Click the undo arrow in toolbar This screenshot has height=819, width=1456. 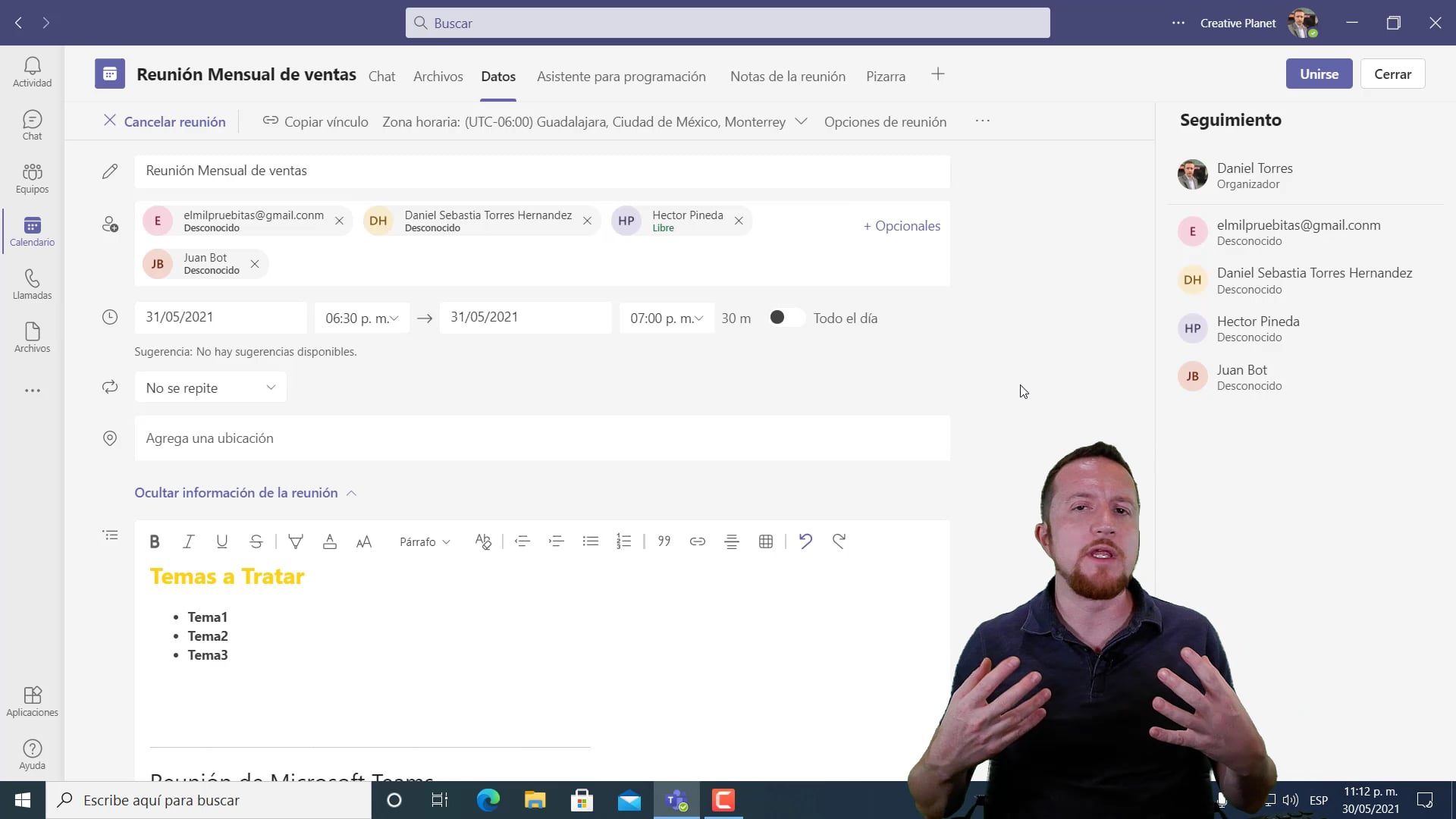[x=805, y=541]
